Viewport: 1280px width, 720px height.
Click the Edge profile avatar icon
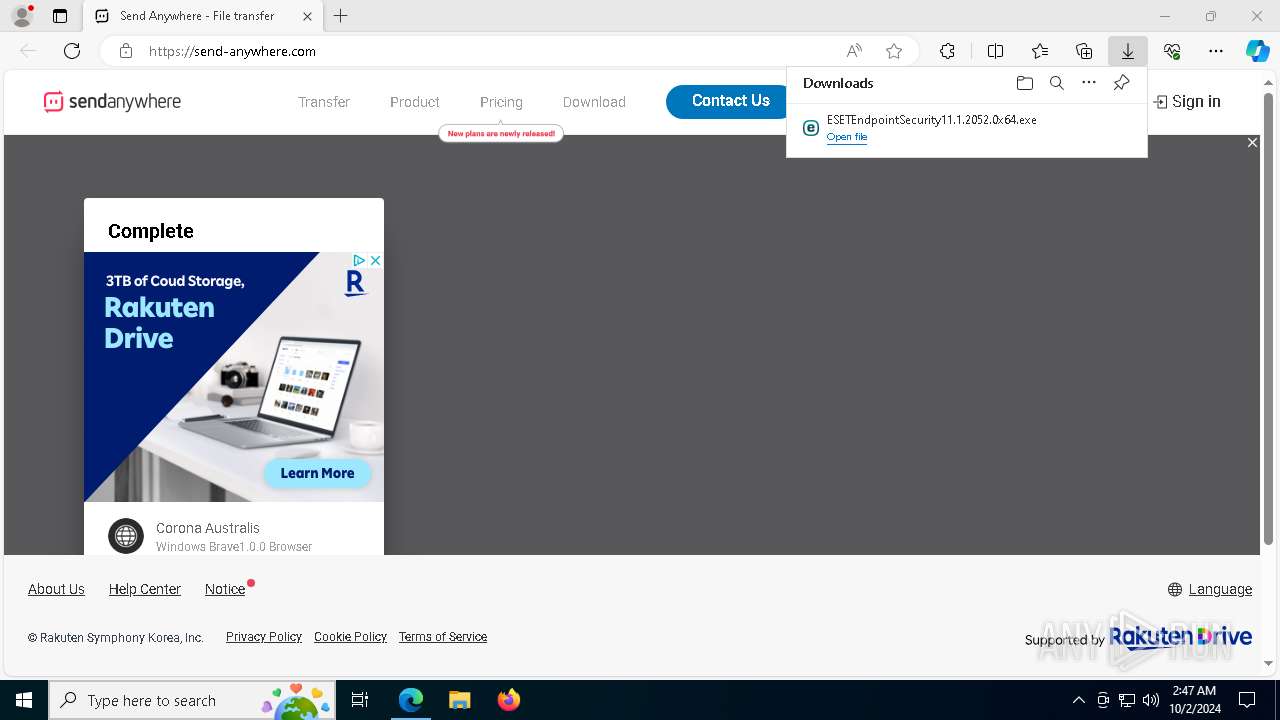[22, 16]
